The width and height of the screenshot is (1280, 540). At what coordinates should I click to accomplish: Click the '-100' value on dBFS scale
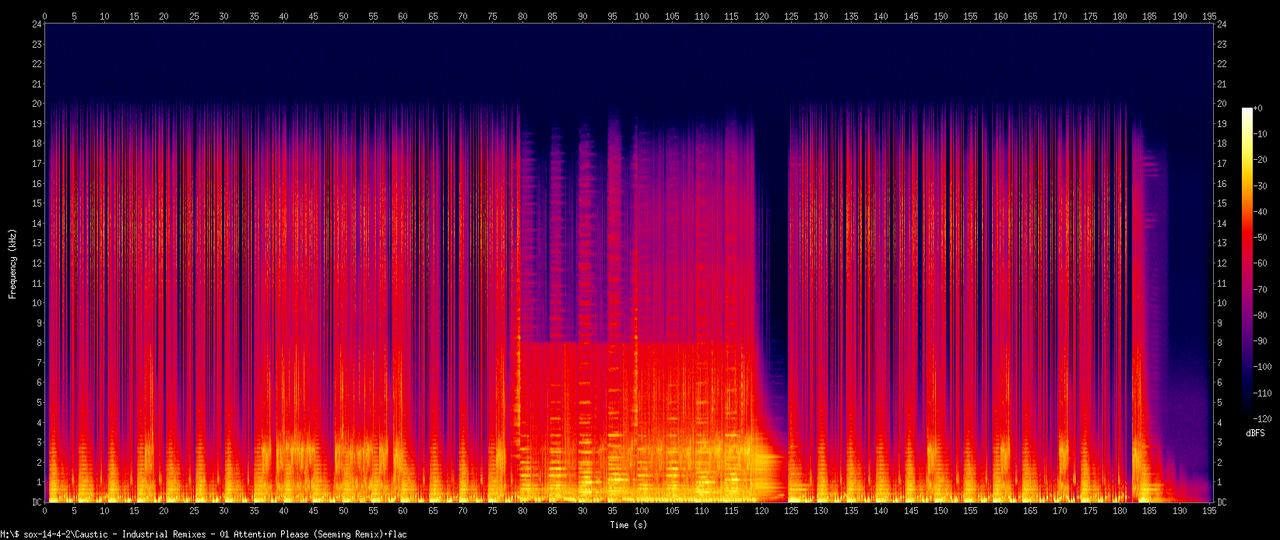1264,367
